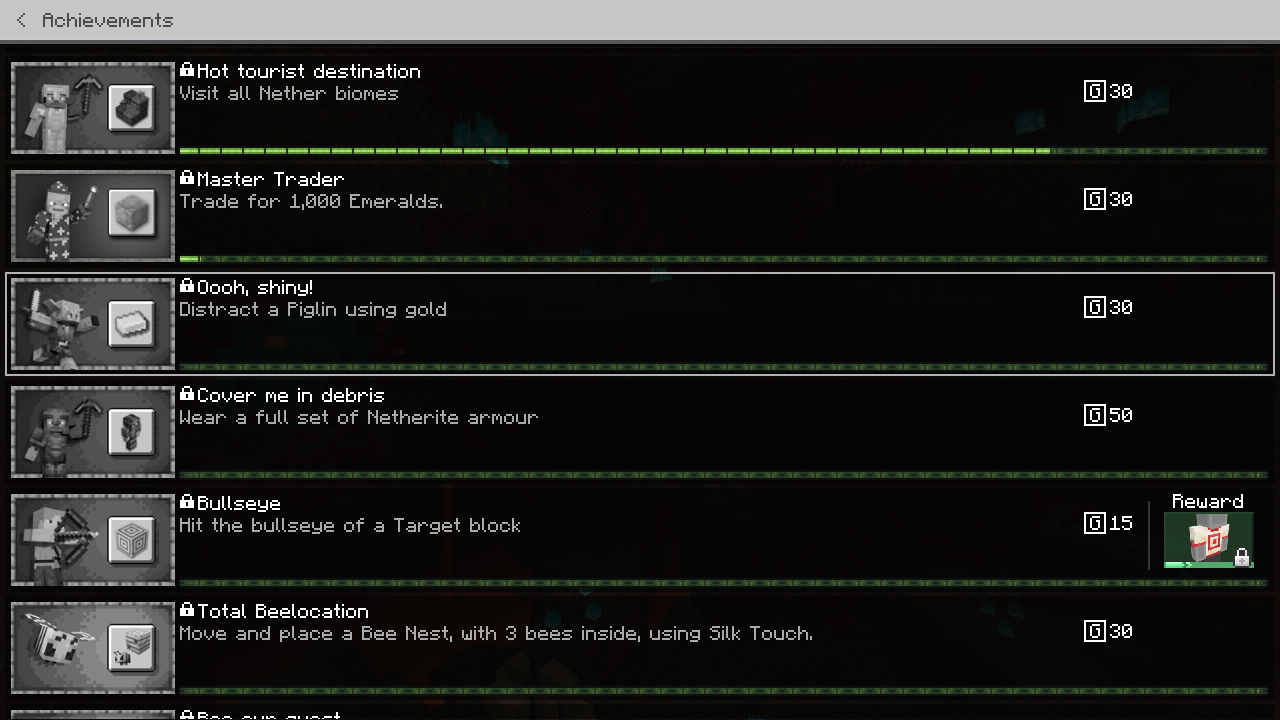1280x720 pixels.
Task: Click the "Trade for 1,000 Emeralds." description
Action: tap(312, 201)
